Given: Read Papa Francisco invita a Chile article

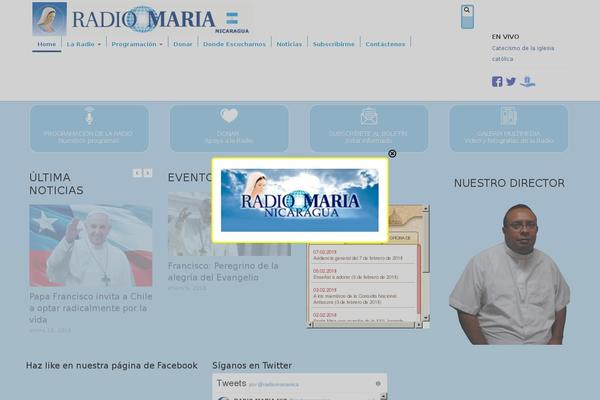Looking at the screenshot, I should [x=91, y=308].
